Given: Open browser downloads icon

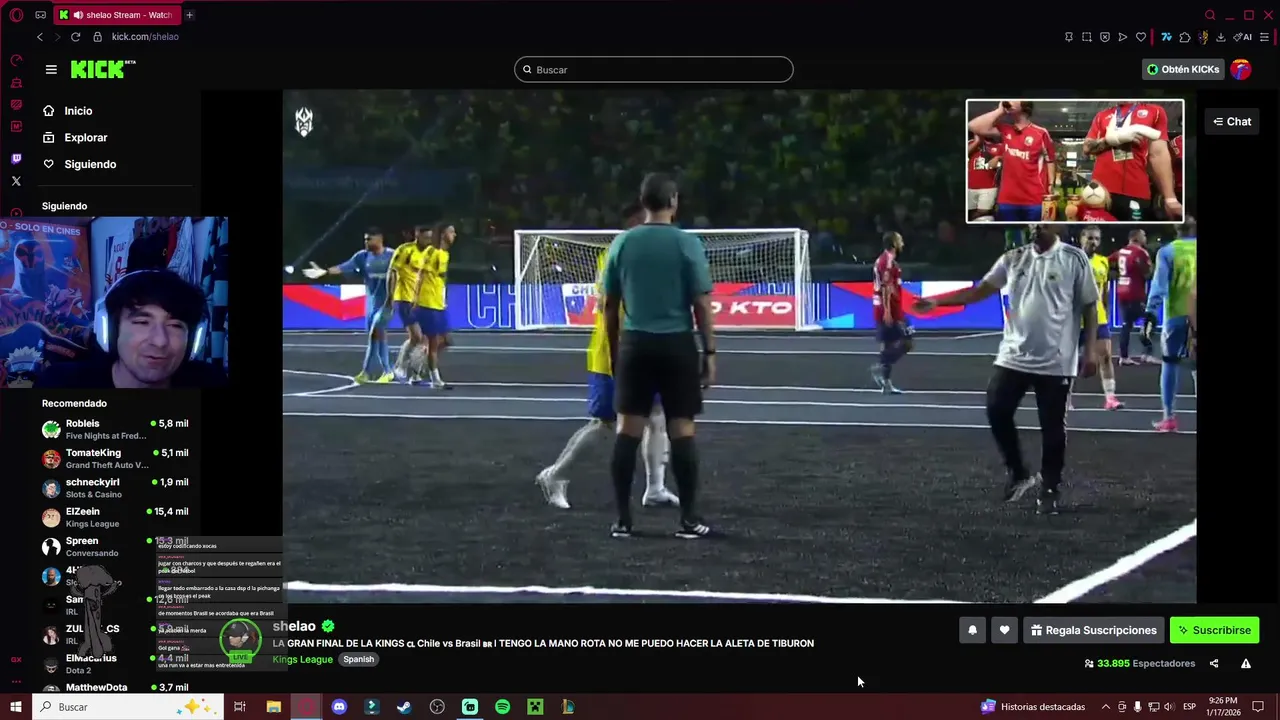Looking at the screenshot, I should [x=1221, y=37].
